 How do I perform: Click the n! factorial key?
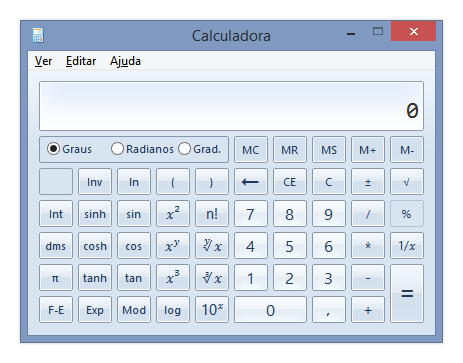pos(212,214)
